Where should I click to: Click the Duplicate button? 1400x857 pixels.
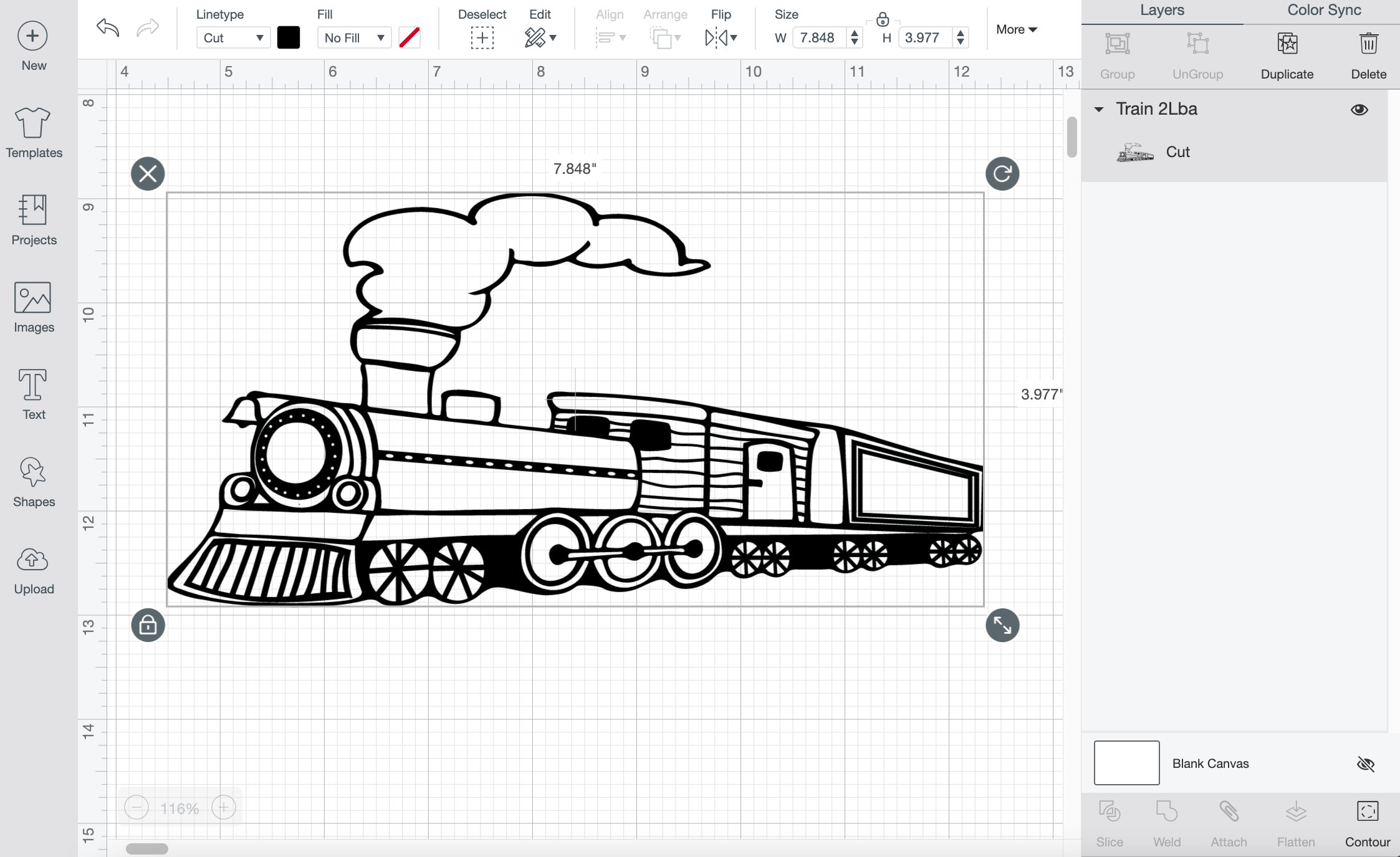(x=1287, y=55)
